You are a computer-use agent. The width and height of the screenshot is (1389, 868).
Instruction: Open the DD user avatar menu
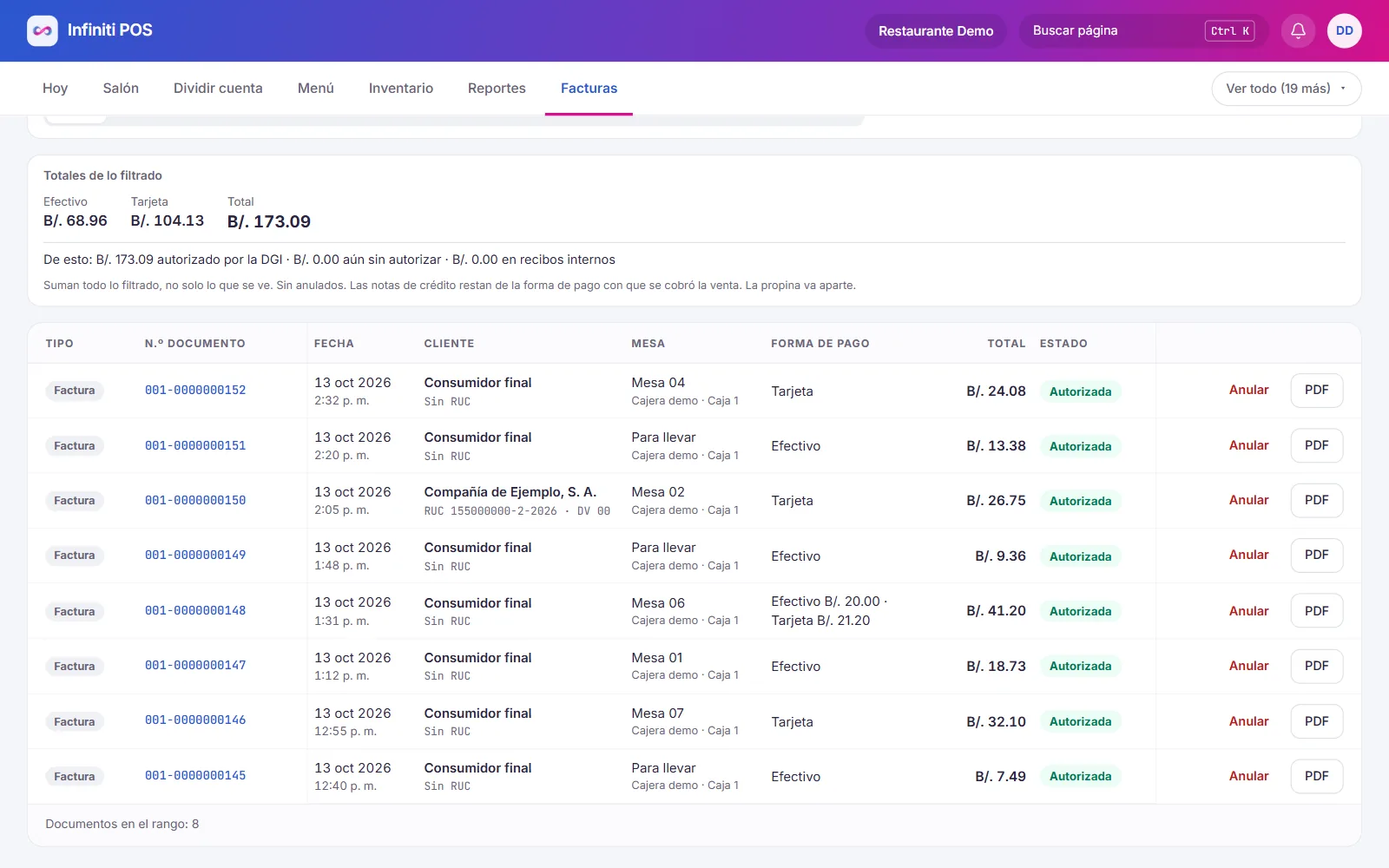[1344, 30]
